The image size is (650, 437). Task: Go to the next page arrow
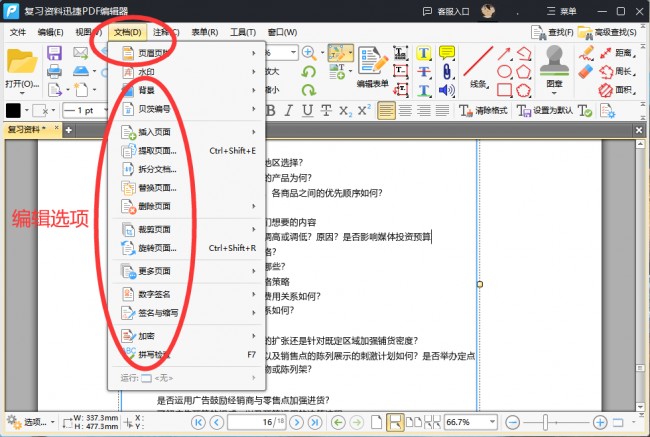click(296, 422)
